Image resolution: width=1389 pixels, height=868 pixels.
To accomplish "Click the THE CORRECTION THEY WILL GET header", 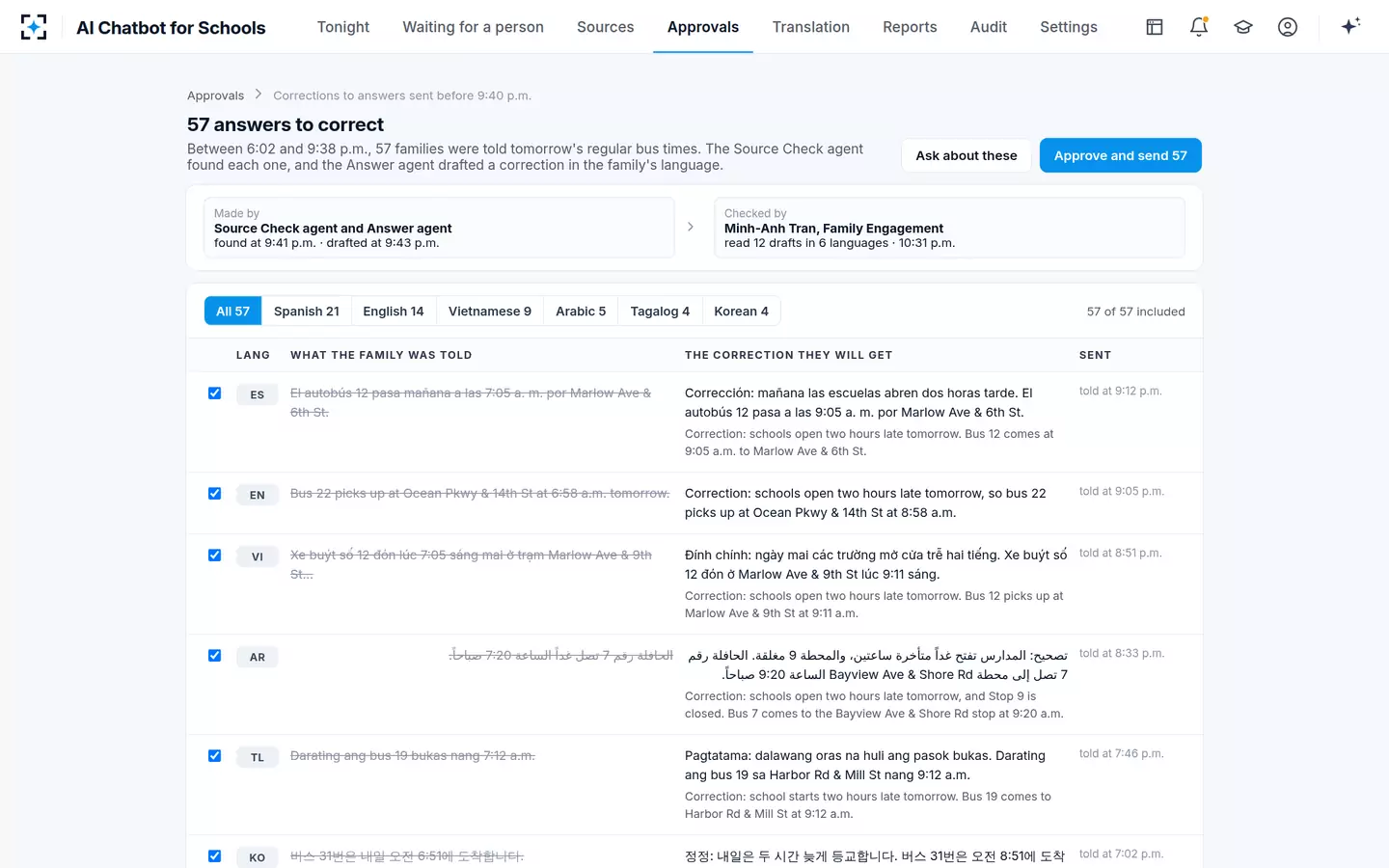I will 788,355.
